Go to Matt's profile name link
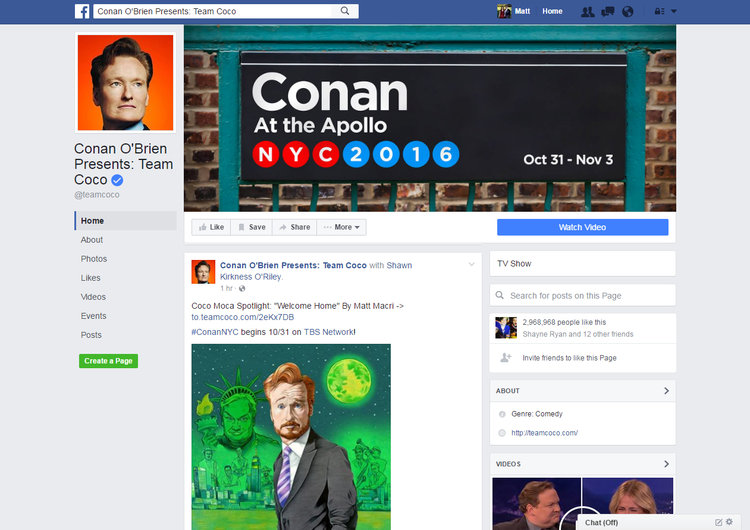Image resolution: width=750 pixels, height=530 pixels. (x=522, y=11)
